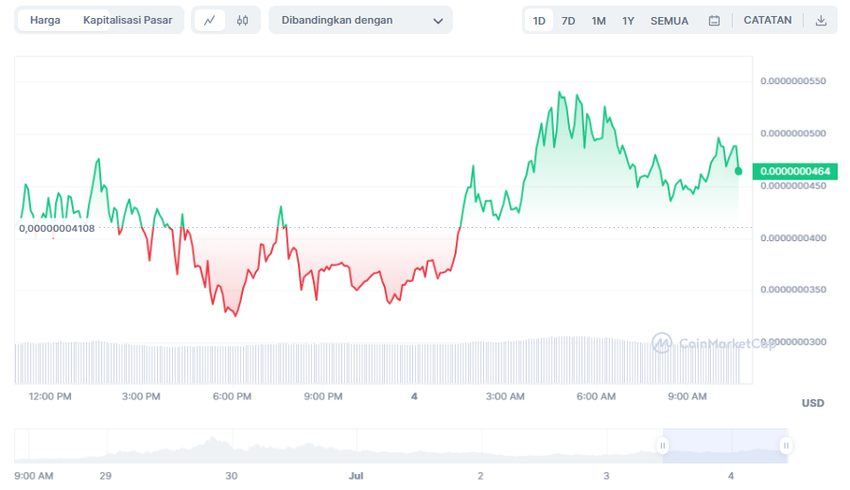Switch to line chart view icon
The height and width of the screenshot is (490, 850).
tap(209, 20)
